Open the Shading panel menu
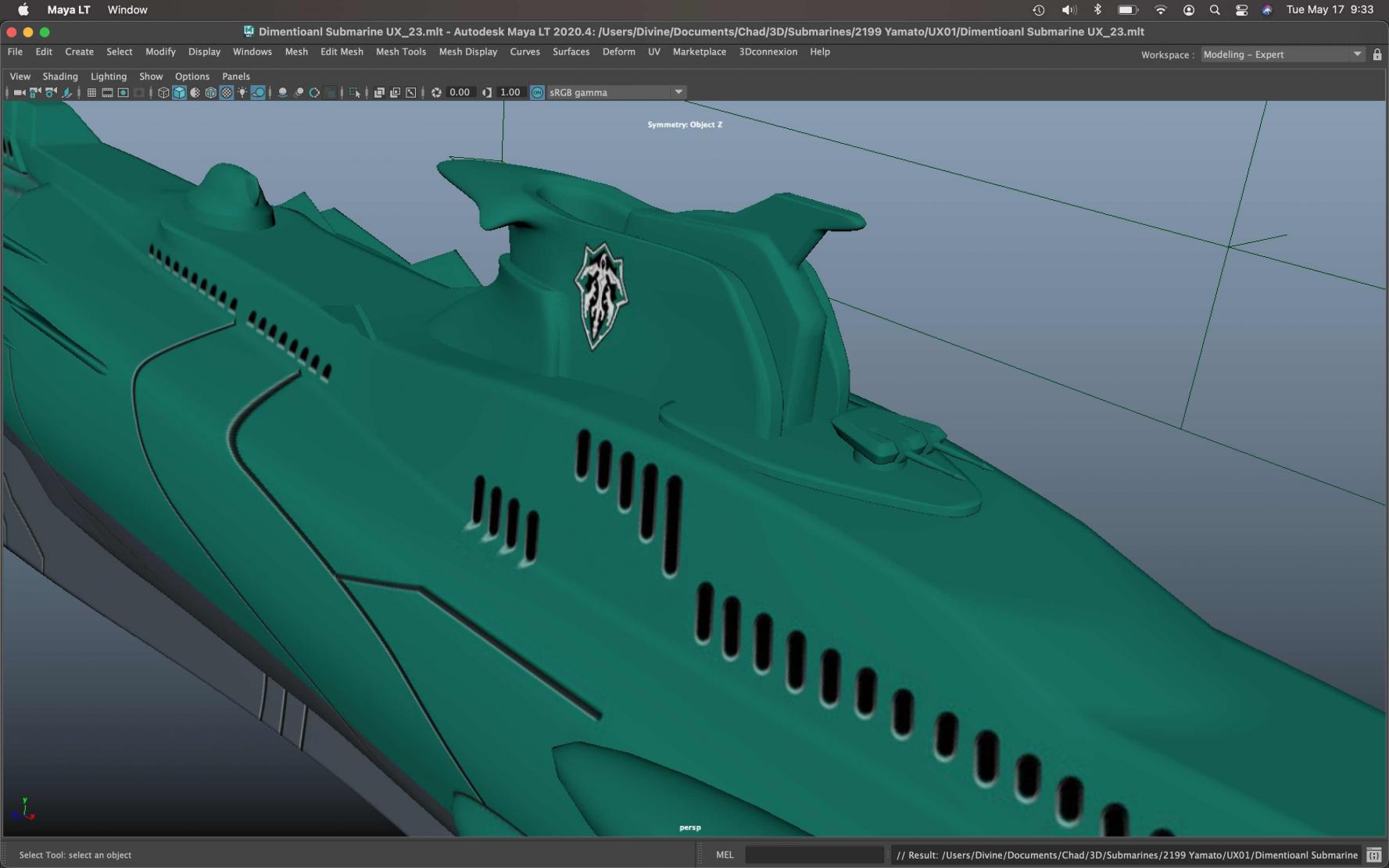This screenshot has height=868, width=1389. click(x=60, y=77)
